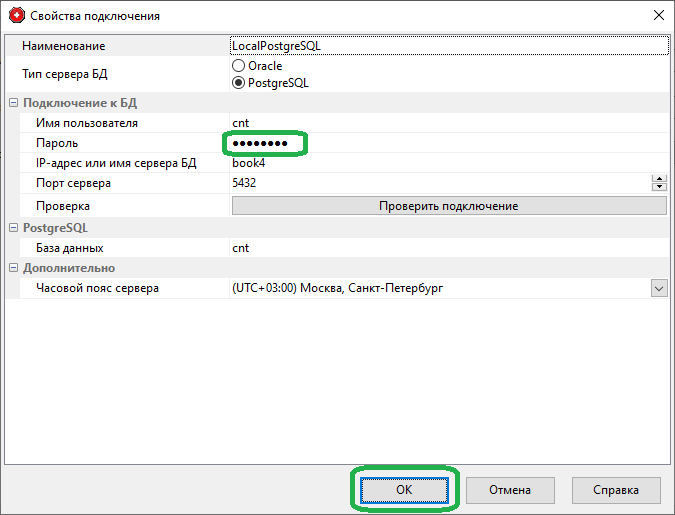Select the 'IP-адрес или имя сервера БД' label

[116, 163]
